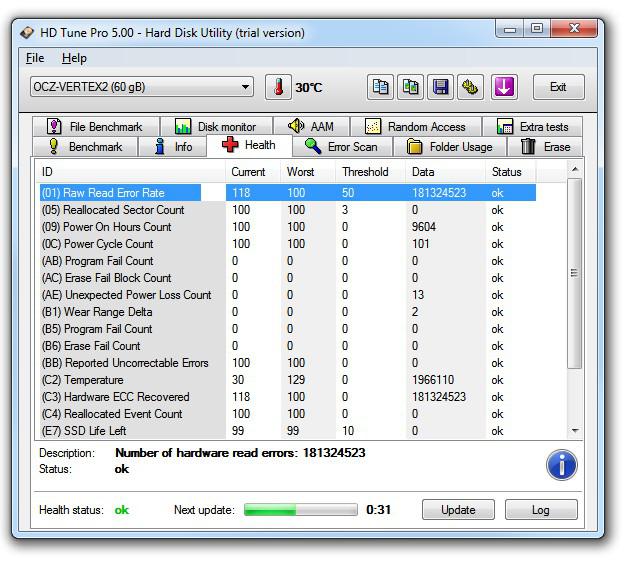This screenshot has width=627, height=564.
Task: Click the thermometer temperature icon
Action: [278, 87]
